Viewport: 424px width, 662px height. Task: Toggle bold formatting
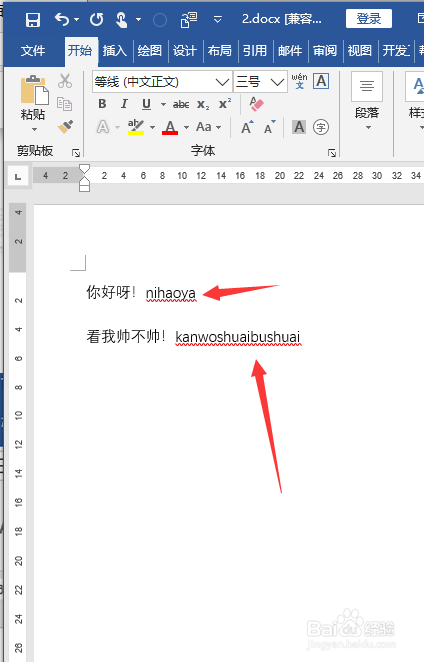point(102,104)
